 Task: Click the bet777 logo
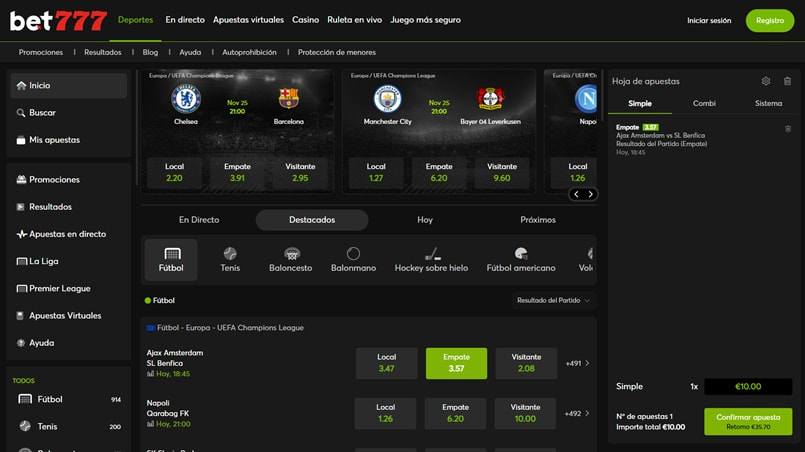coord(58,21)
